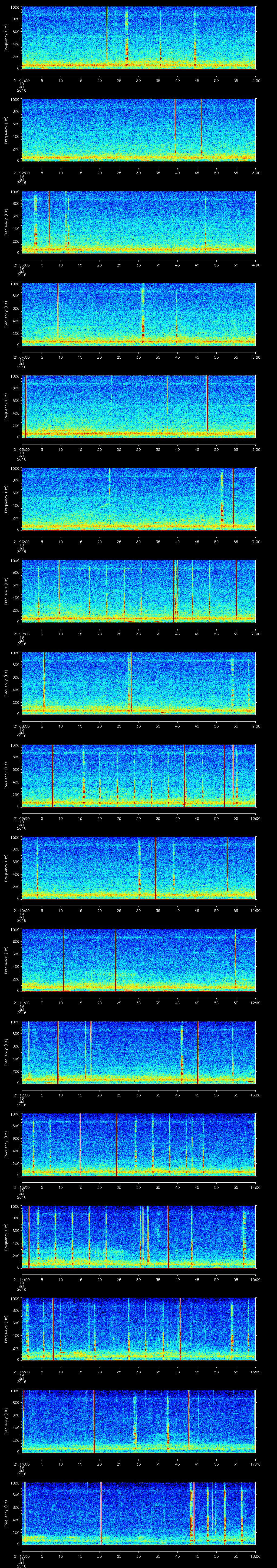This screenshot has width=277, height=1568.
Task: Click the 2:00 end time label
Action: (256, 80)
